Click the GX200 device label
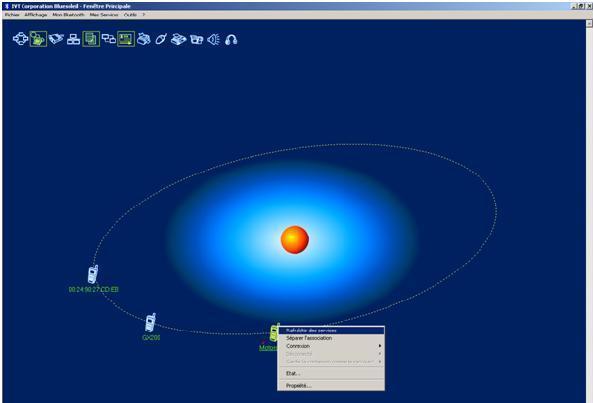593x403 pixels. pyautogui.click(x=151, y=338)
